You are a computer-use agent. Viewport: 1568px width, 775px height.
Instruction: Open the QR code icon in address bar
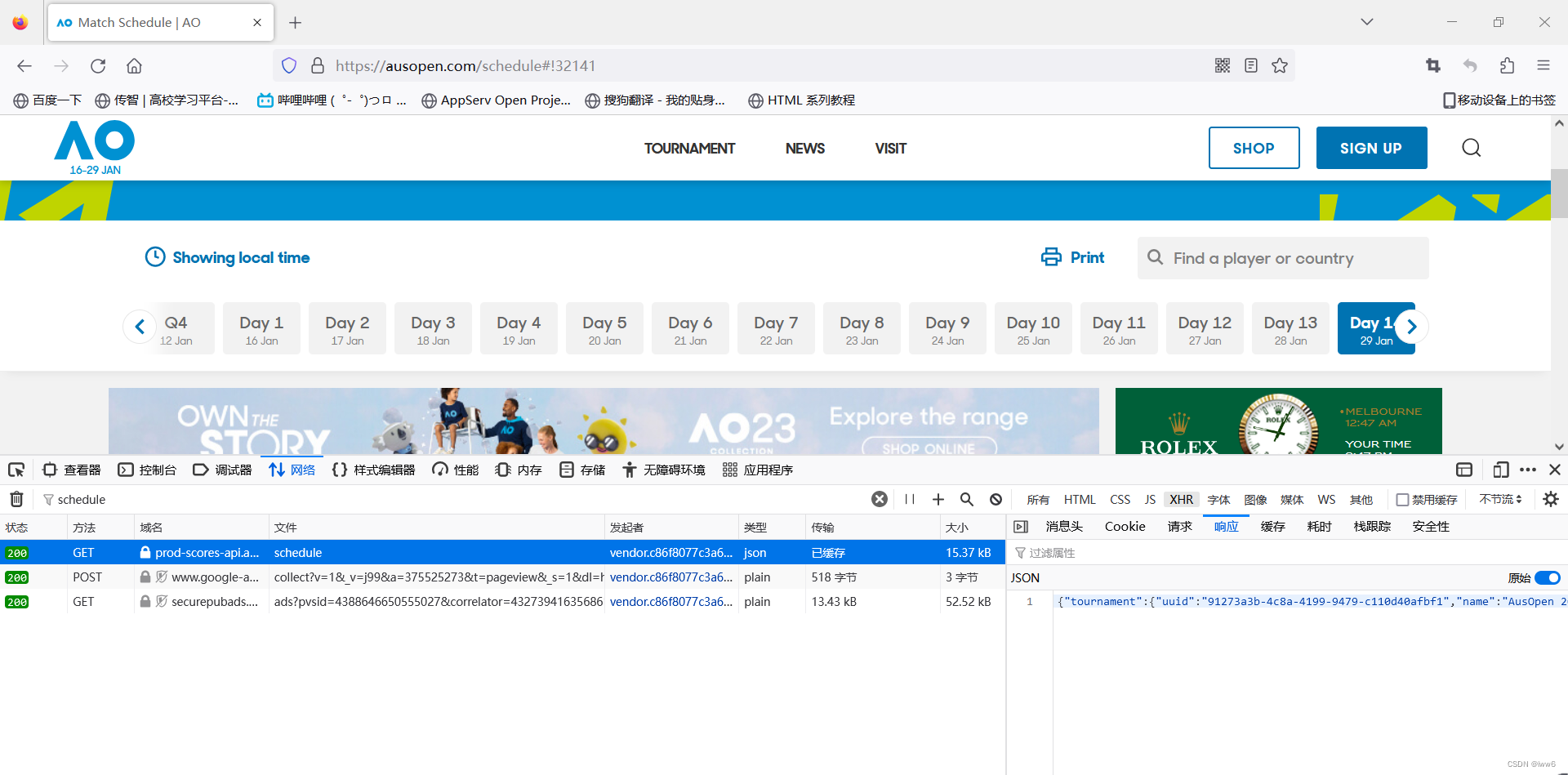1223,65
